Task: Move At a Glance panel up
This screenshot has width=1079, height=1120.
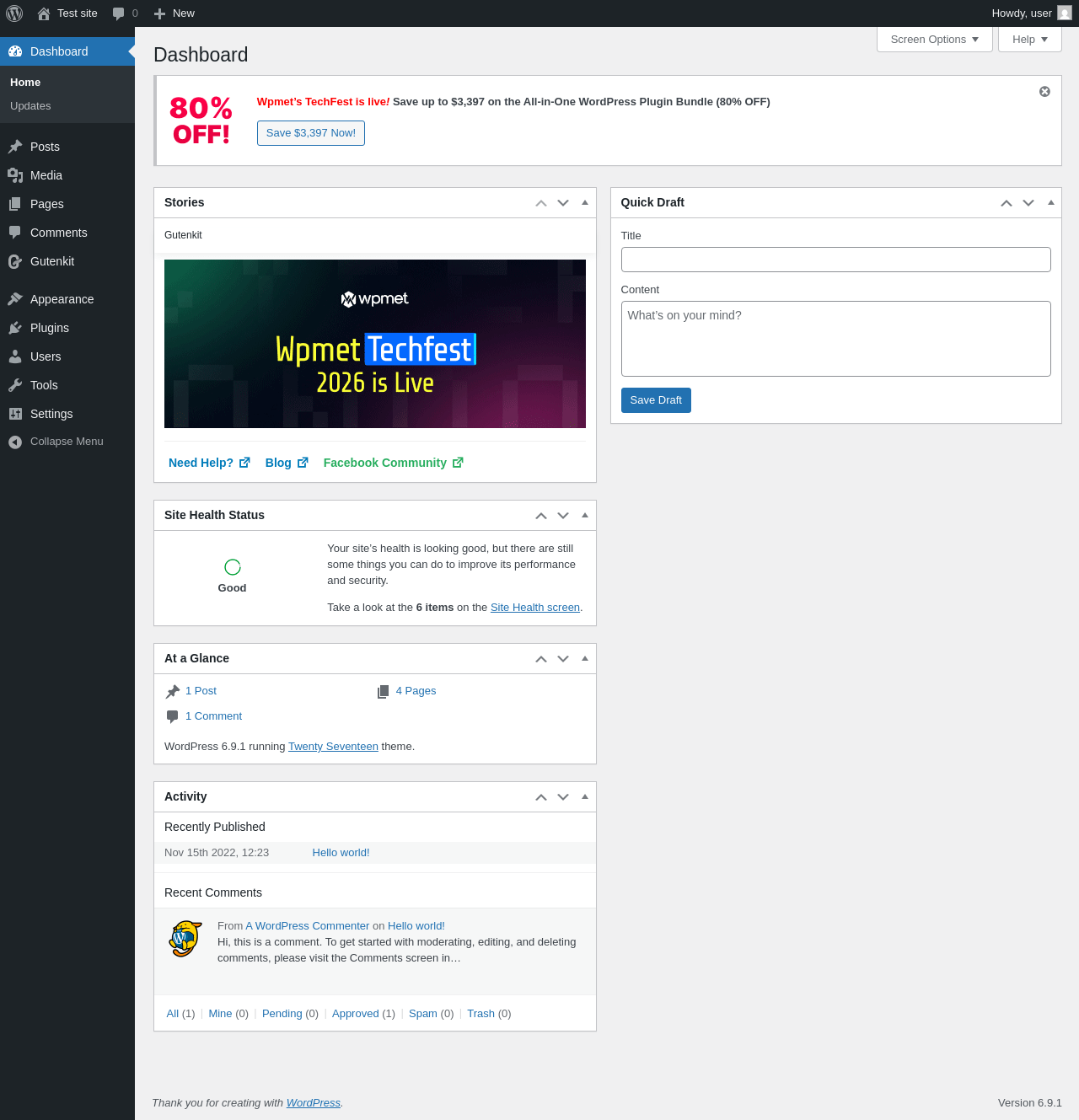Action: coord(541,659)
